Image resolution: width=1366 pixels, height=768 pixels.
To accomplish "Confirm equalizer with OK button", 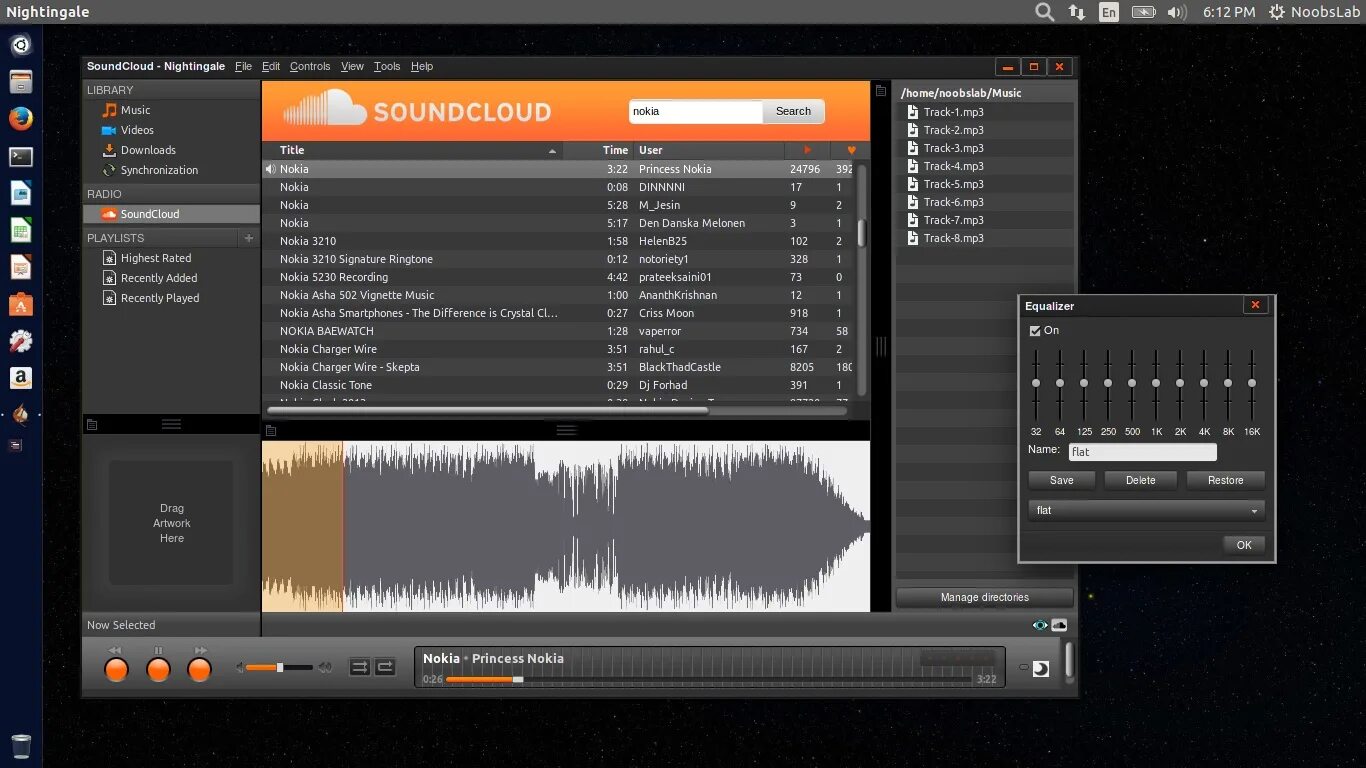I will tap(1244, 545).
